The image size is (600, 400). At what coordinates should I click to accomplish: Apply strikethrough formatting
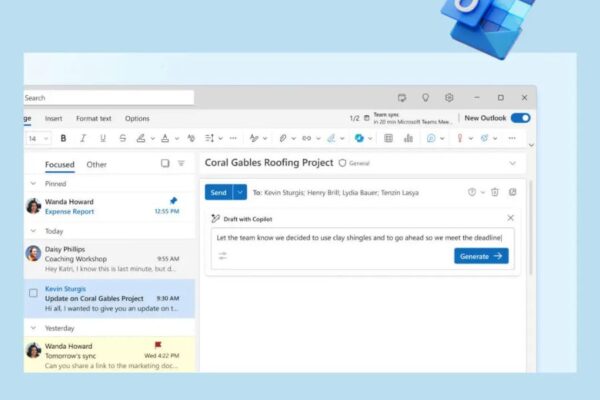(122, 138)
